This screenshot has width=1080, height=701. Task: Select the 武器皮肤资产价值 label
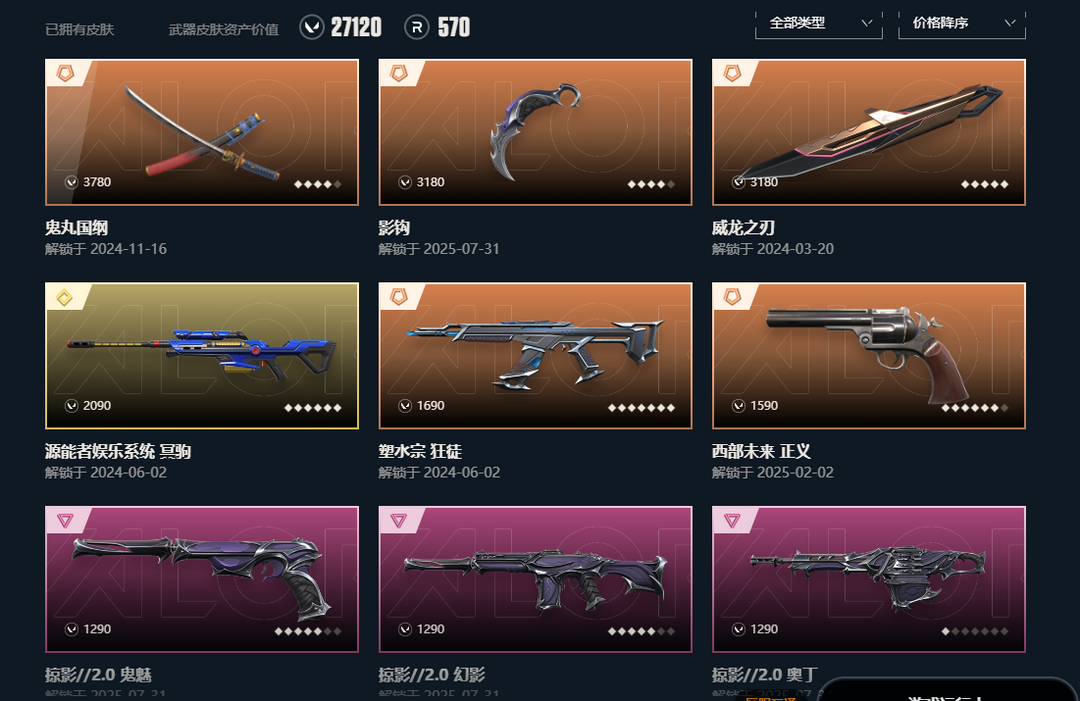(224, 30)
